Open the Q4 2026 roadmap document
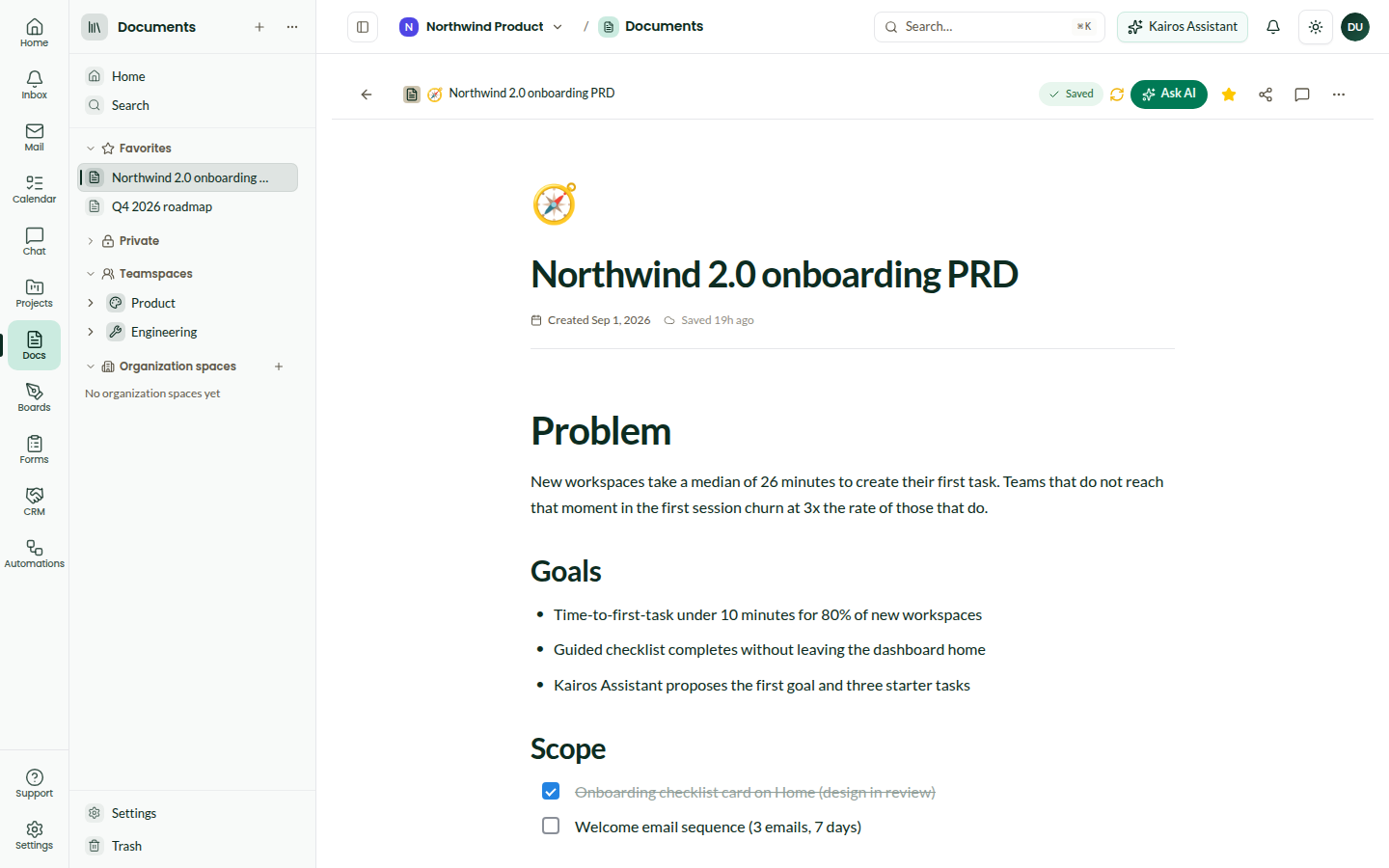Image resolution: width=1389 pixels, height=868 pixels. pos(187,206)
